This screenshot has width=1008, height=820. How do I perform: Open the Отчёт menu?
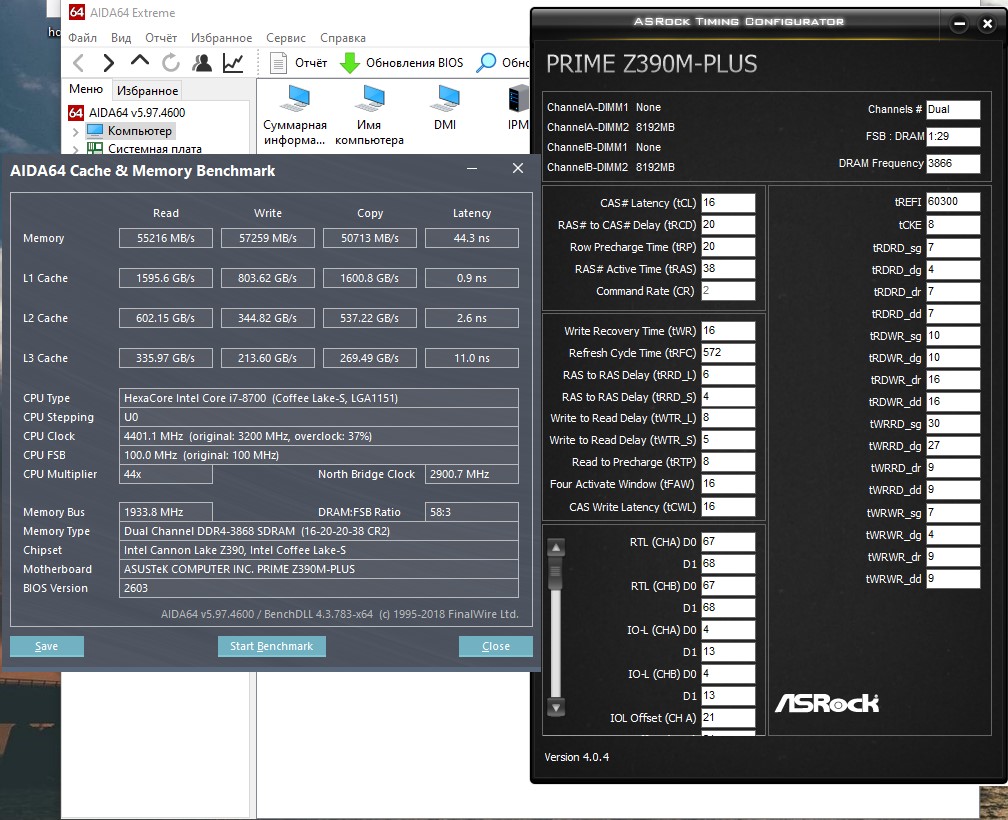[161, 38]
